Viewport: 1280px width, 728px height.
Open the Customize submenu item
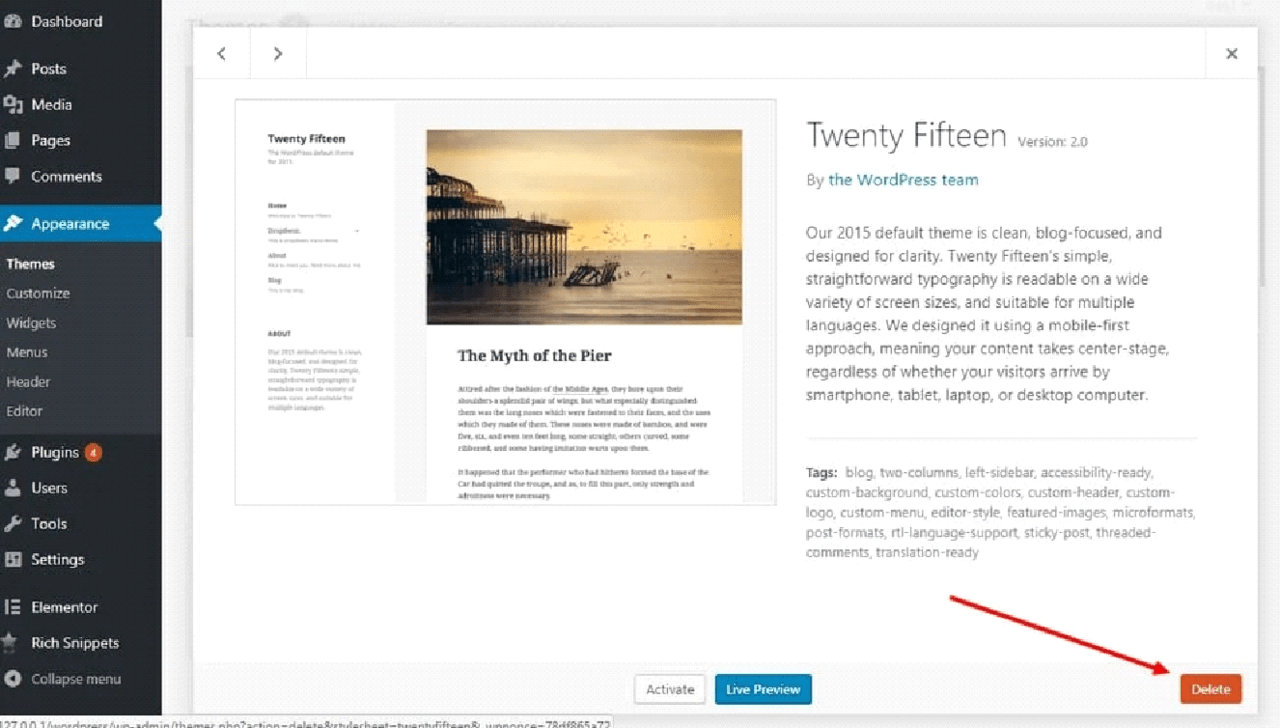click(x=38, y=293)
